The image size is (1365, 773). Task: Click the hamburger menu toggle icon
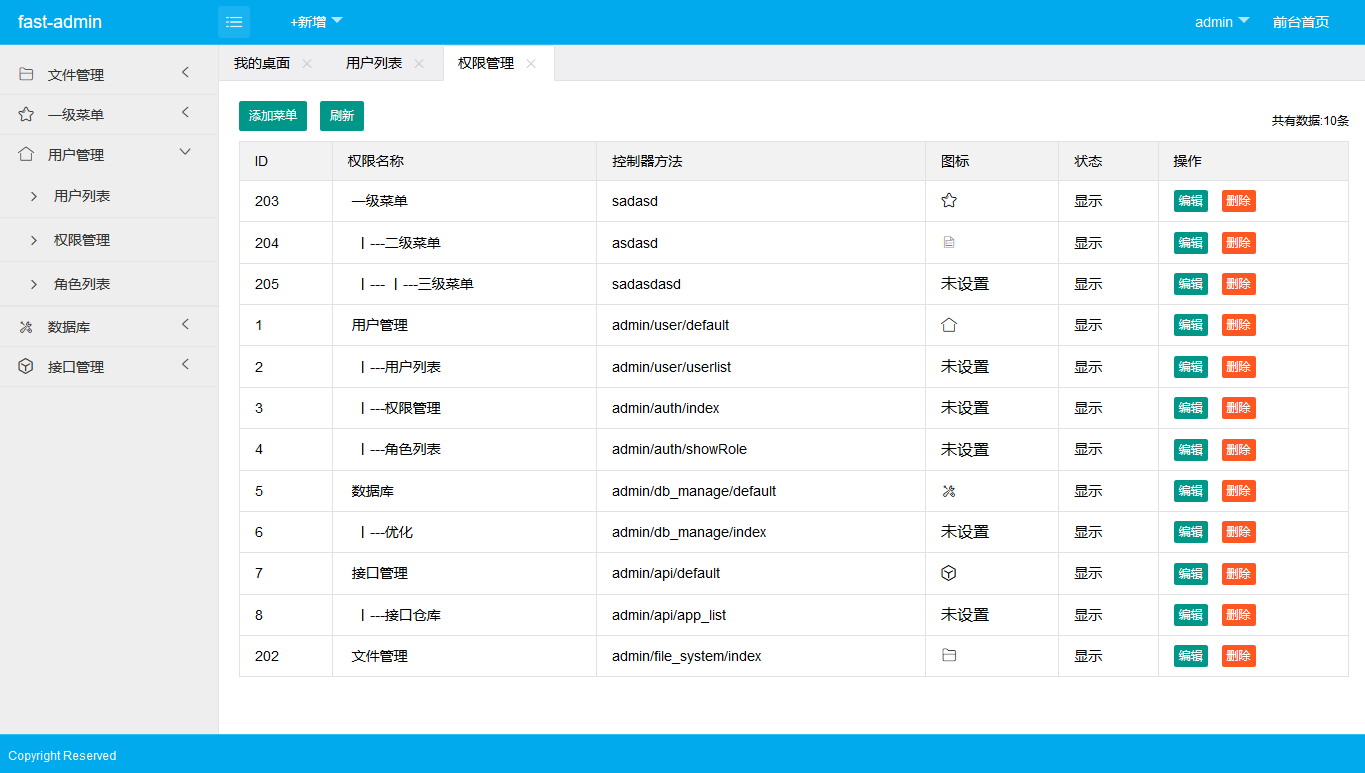[x=234, y=22]
